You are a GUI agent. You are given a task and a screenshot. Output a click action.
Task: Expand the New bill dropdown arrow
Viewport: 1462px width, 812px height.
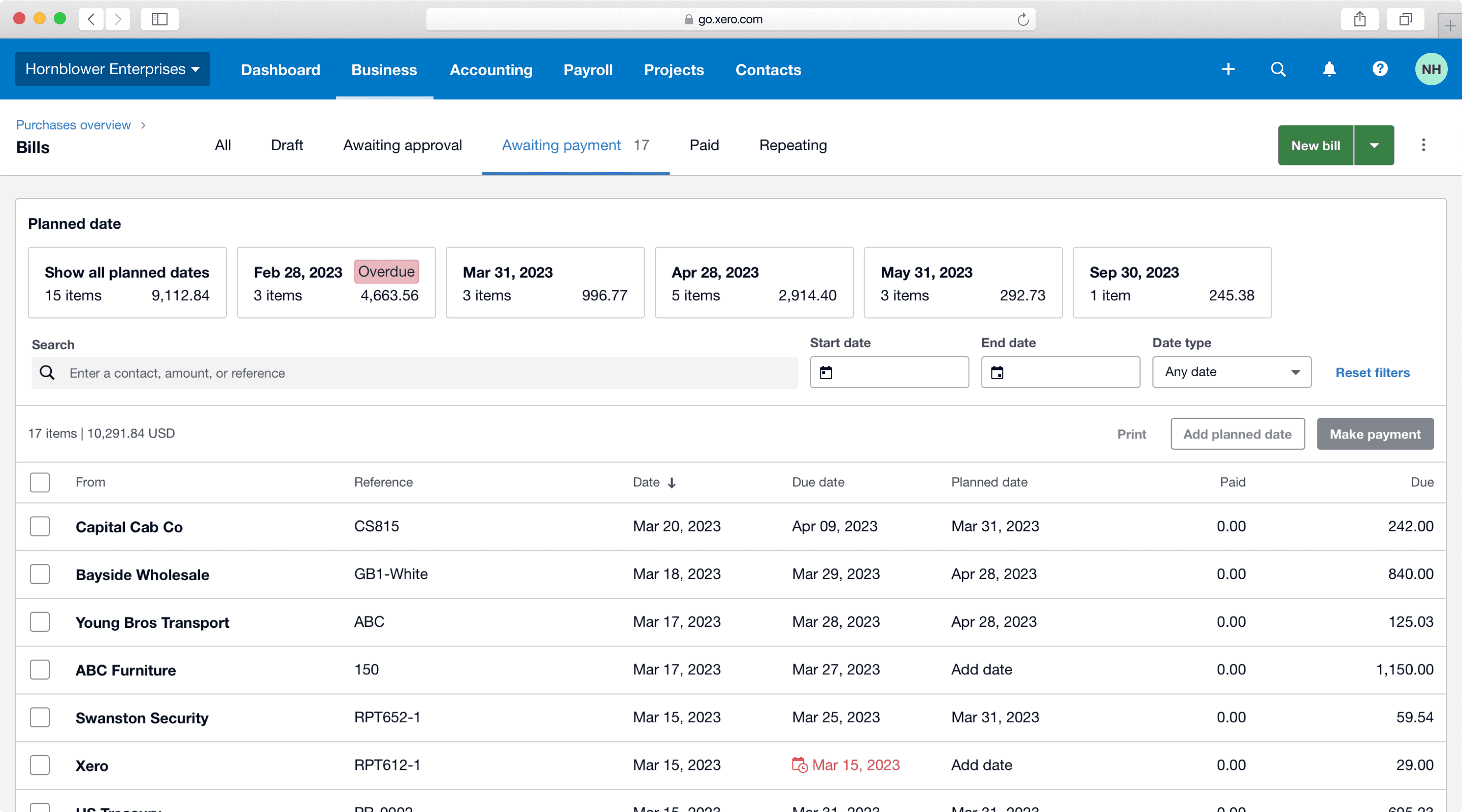[1374, 145]
